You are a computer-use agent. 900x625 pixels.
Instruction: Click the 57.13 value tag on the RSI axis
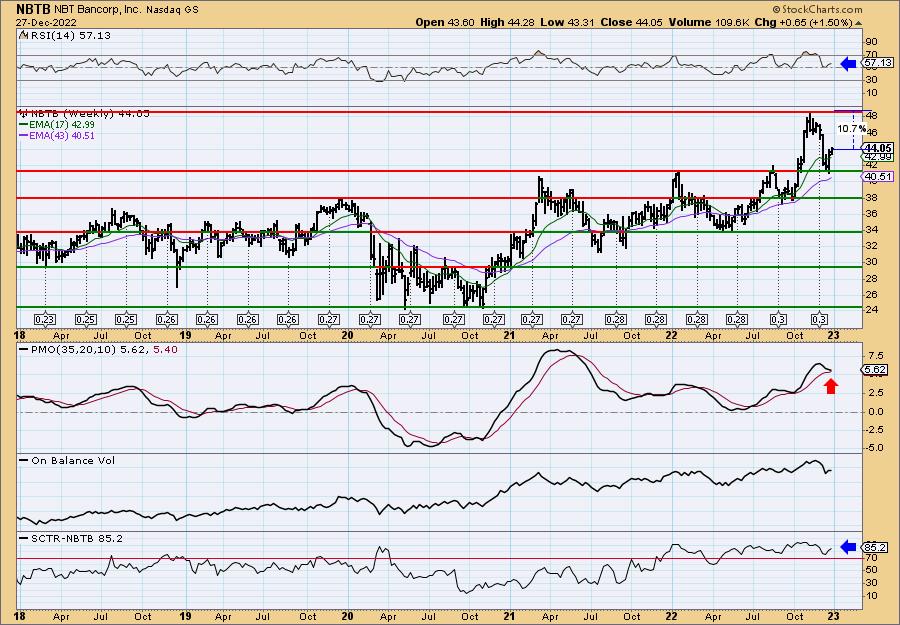pyautogui.click(x=878, y=63)
